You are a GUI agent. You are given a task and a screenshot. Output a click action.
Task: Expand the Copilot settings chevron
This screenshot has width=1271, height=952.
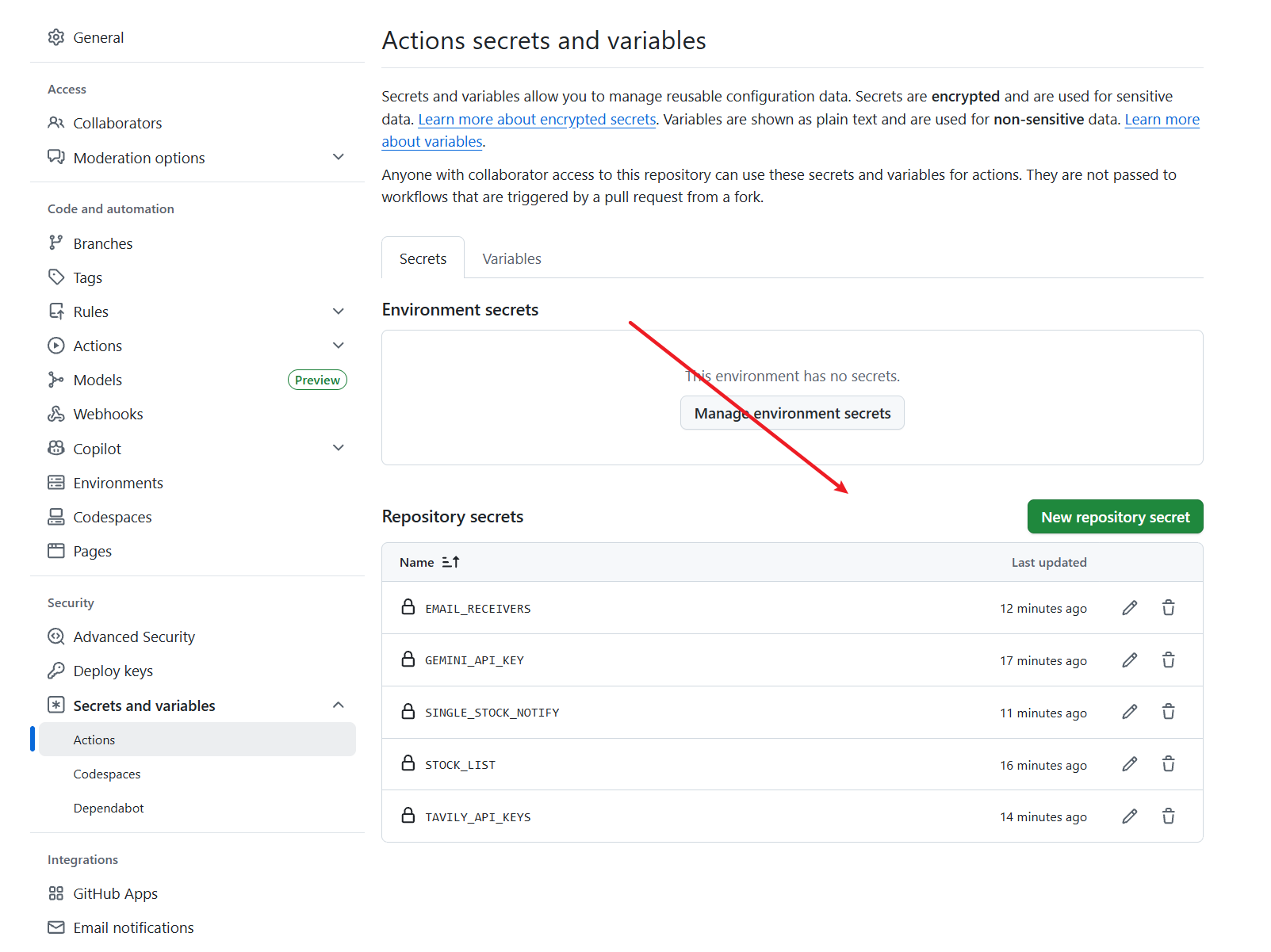point(339,448)
